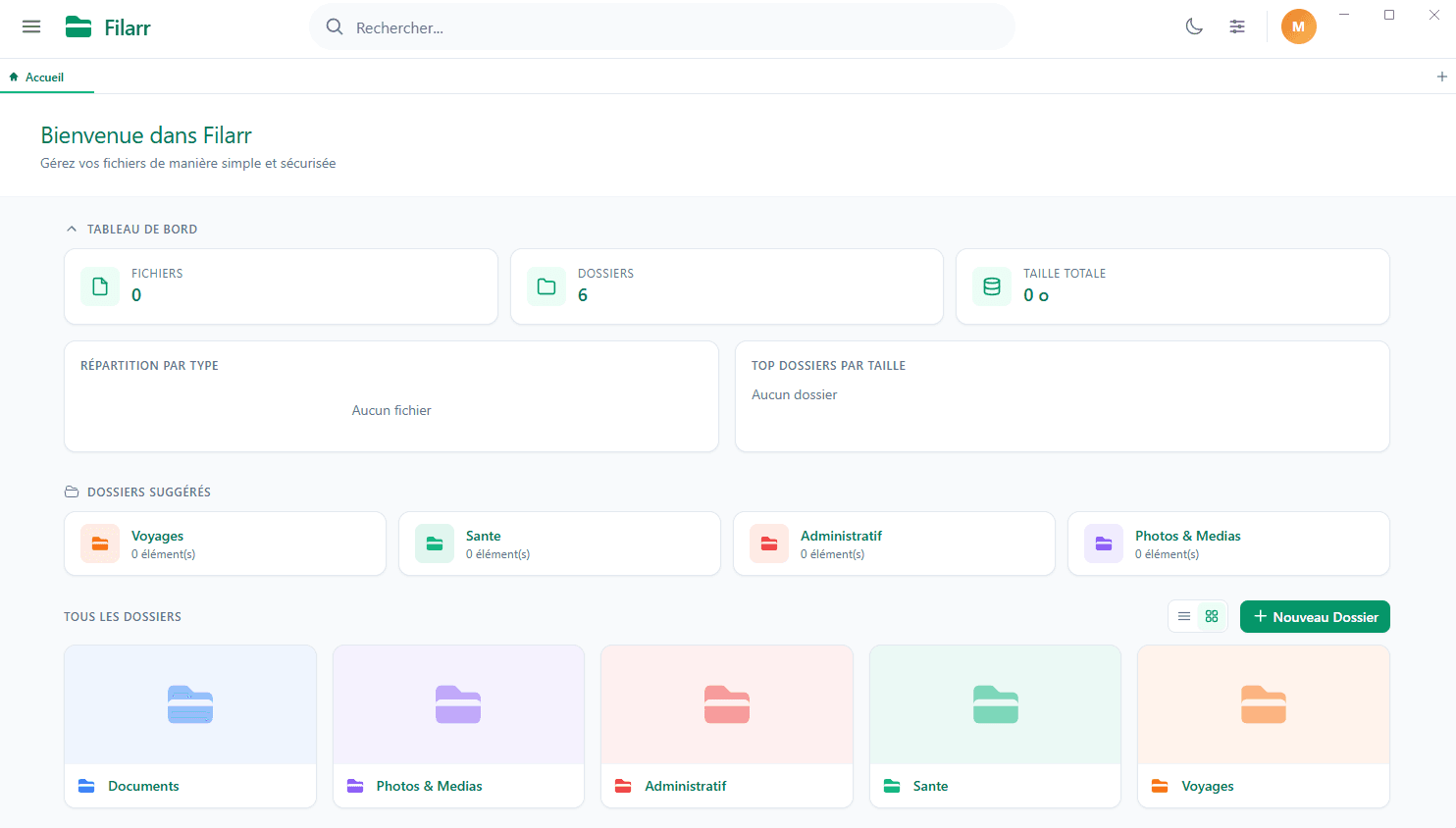This screenshot has height=828, width=1456.
Task: Enable grid view for folders
Action: click(1211, 616)
